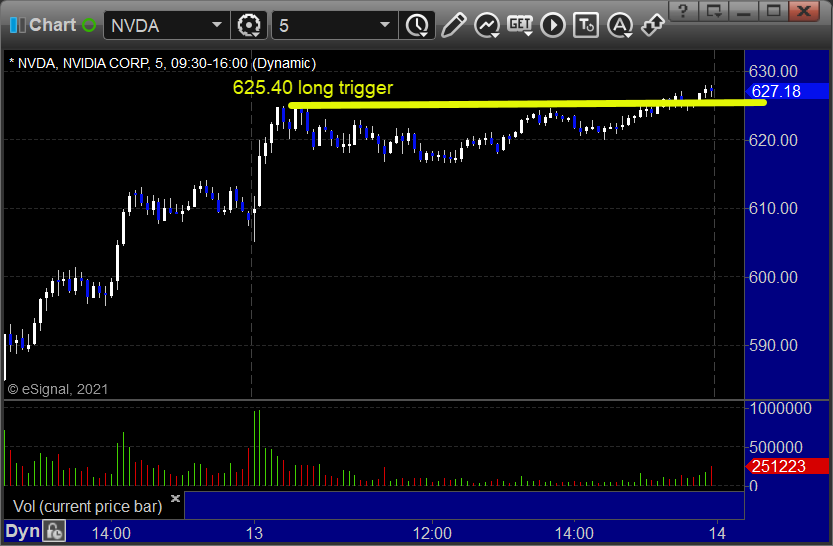Viewport: 833px width, 546px height.
Task: Expand the 5 interval dropdown arrow
Action: pos(385,25)
